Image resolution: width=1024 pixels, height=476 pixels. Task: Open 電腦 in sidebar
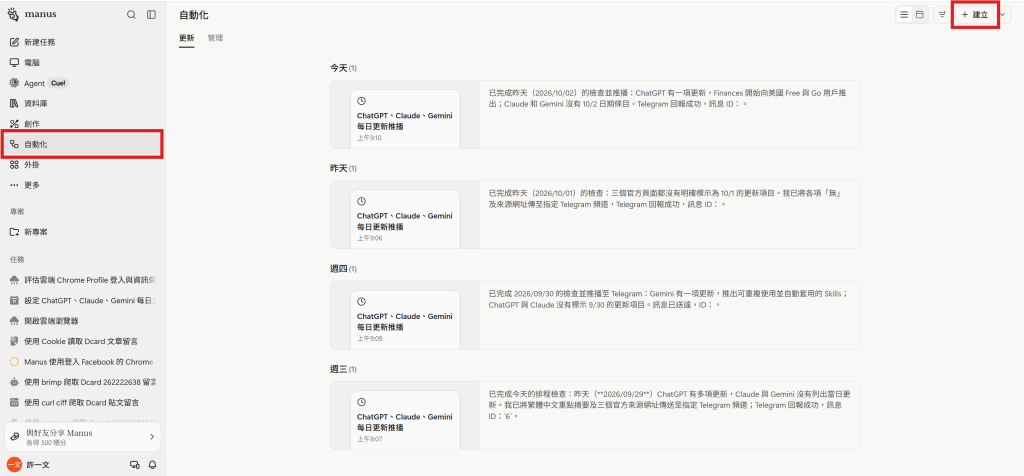(82, 63)
